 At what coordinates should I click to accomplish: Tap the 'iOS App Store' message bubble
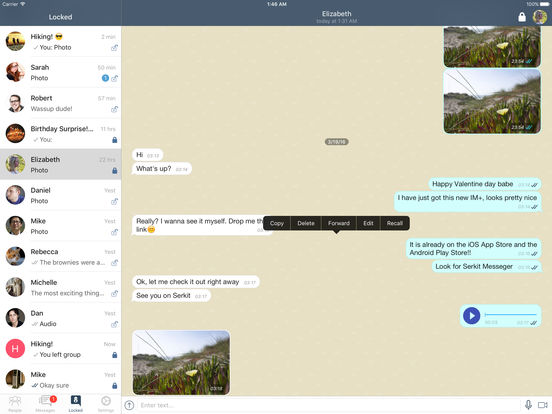[473, 249]
